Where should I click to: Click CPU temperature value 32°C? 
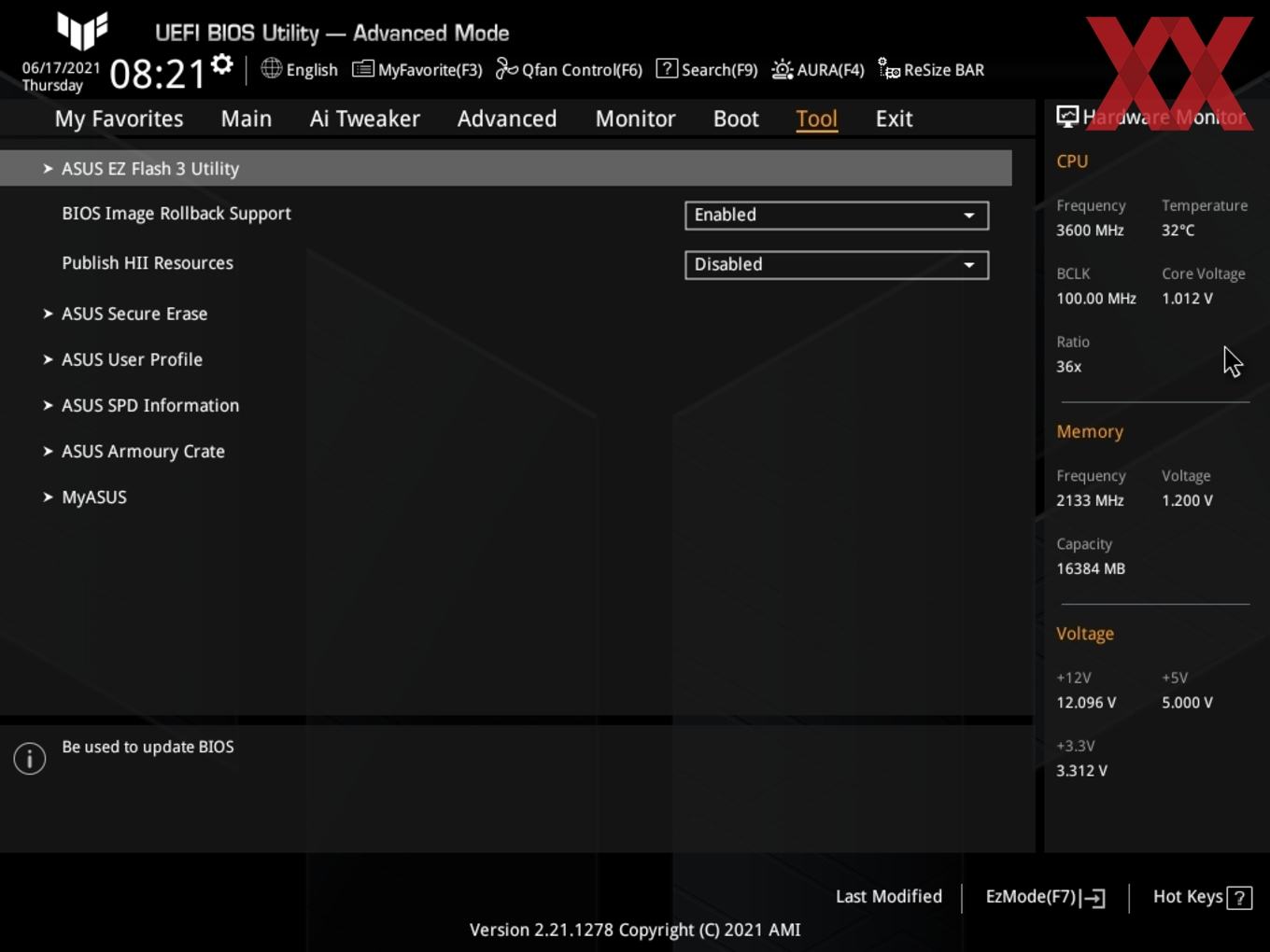(x=1178, y=230)
